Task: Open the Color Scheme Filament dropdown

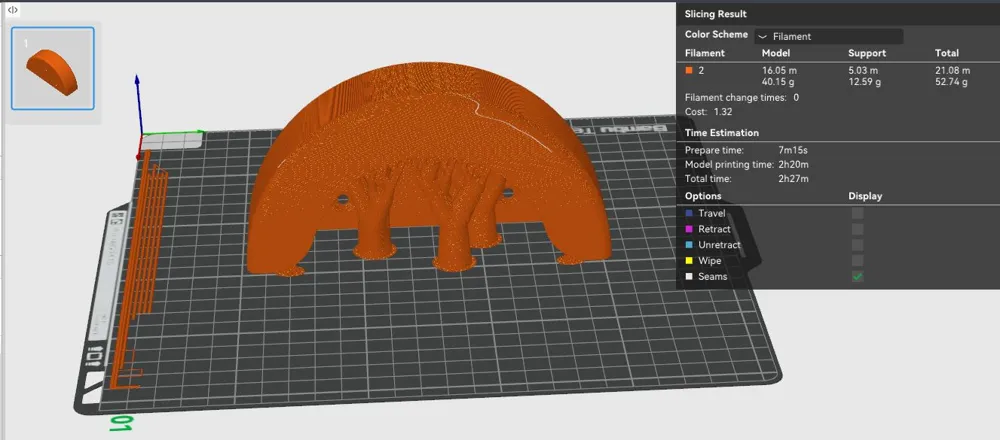Action: 828,36
